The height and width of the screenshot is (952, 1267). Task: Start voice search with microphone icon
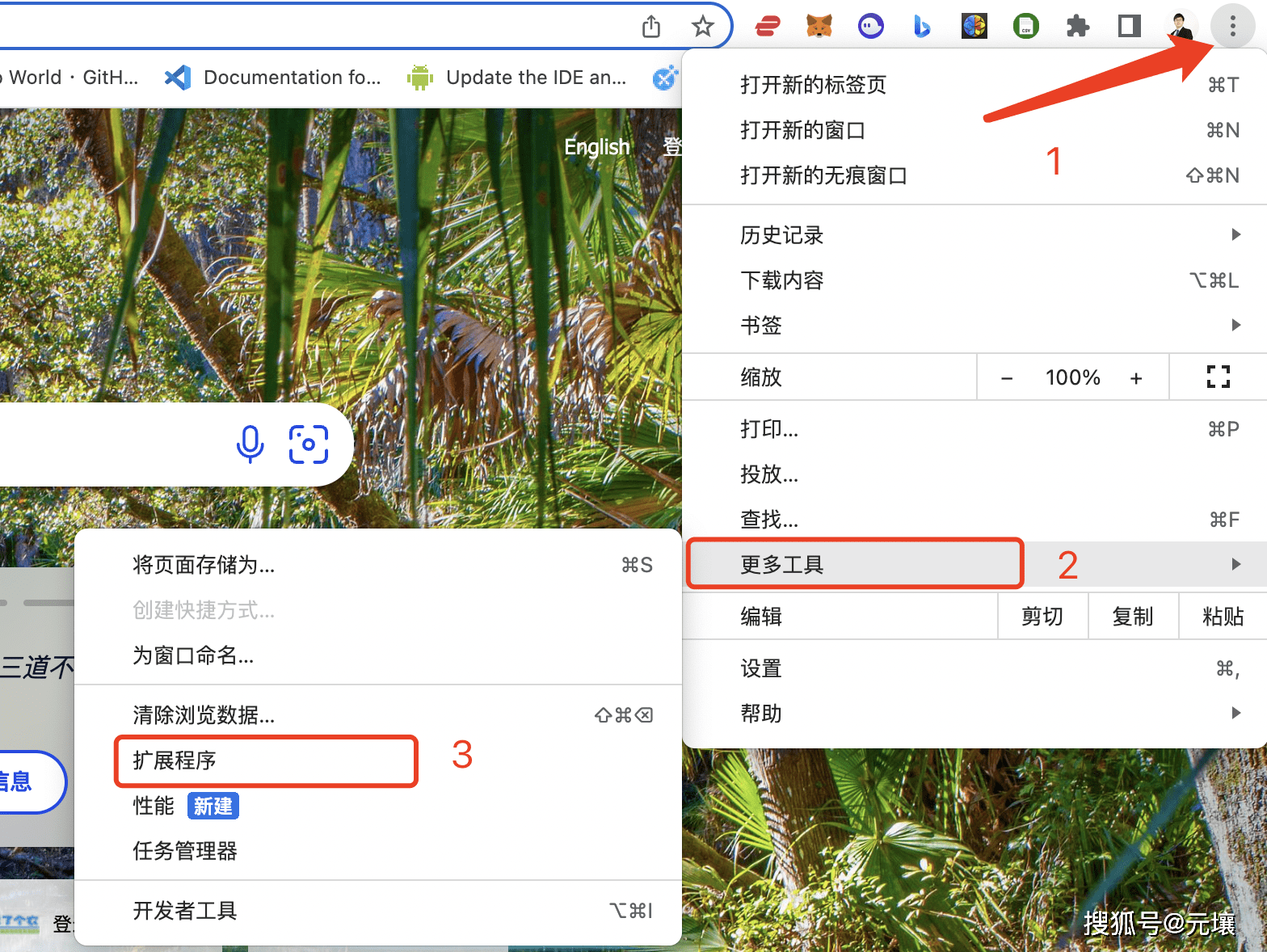250,444
